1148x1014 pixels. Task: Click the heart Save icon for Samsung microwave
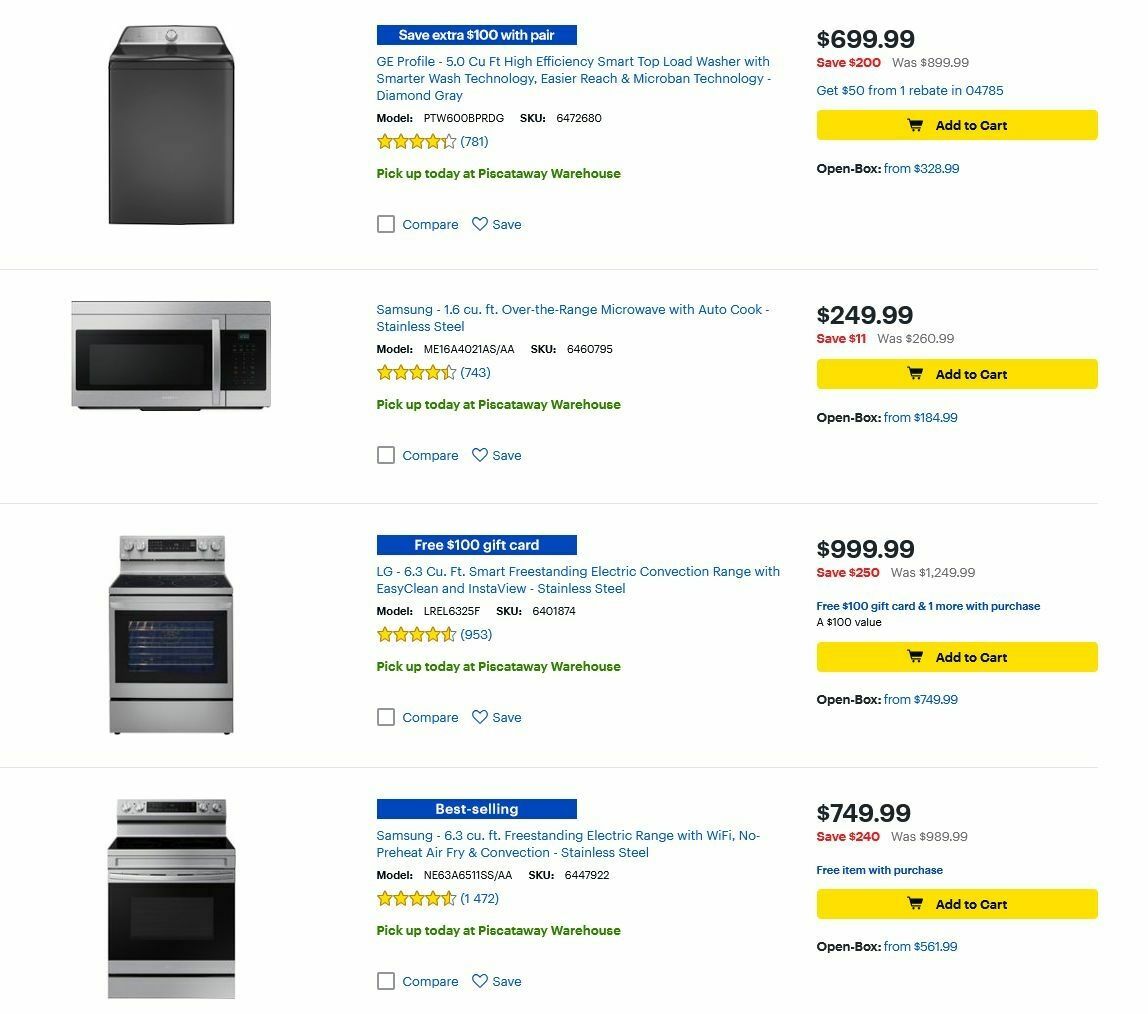(480, 455)
